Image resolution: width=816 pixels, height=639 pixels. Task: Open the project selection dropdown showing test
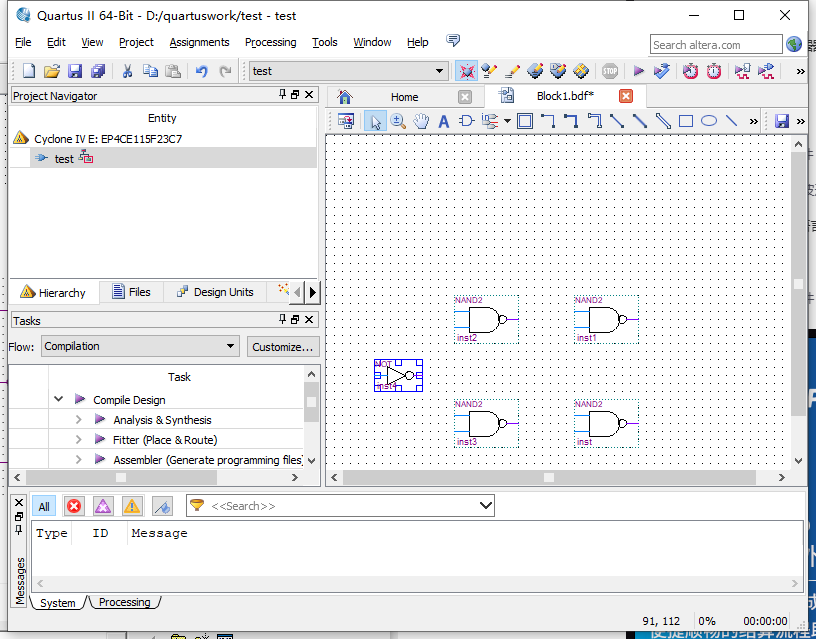pyautogui.click(x=348, y=71)
